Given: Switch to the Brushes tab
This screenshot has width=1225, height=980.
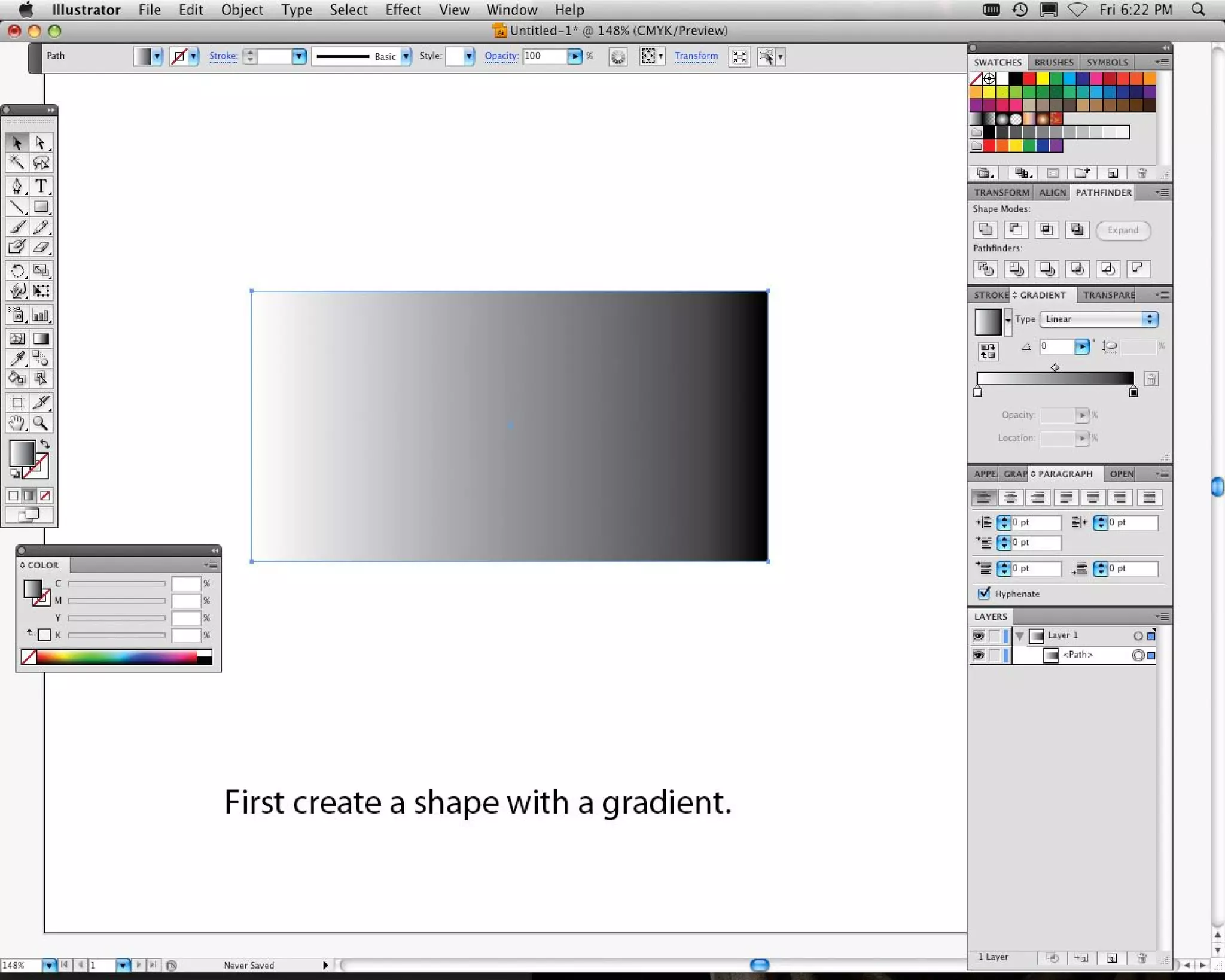Looking at the screenshot, I should [x=1053, y=62].
